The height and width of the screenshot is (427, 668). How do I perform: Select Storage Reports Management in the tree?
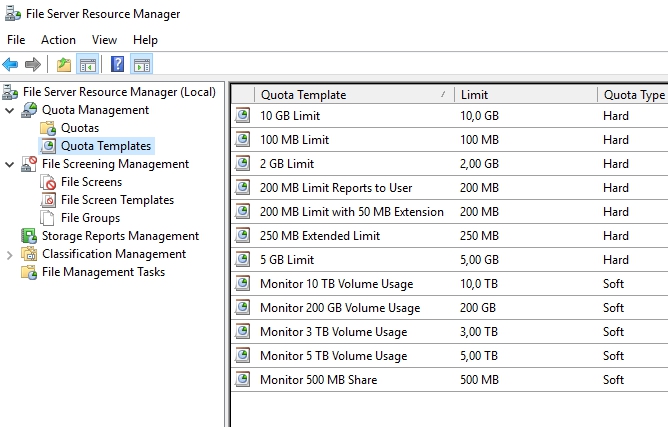point(121,236)
